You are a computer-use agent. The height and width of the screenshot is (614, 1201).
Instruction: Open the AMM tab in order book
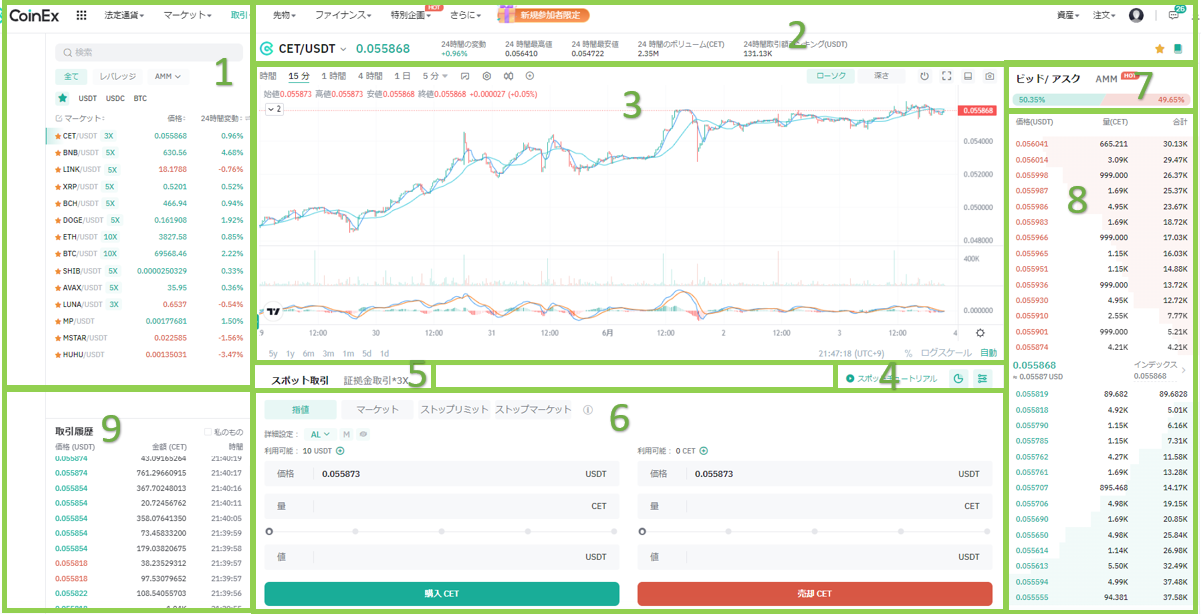1106,78
